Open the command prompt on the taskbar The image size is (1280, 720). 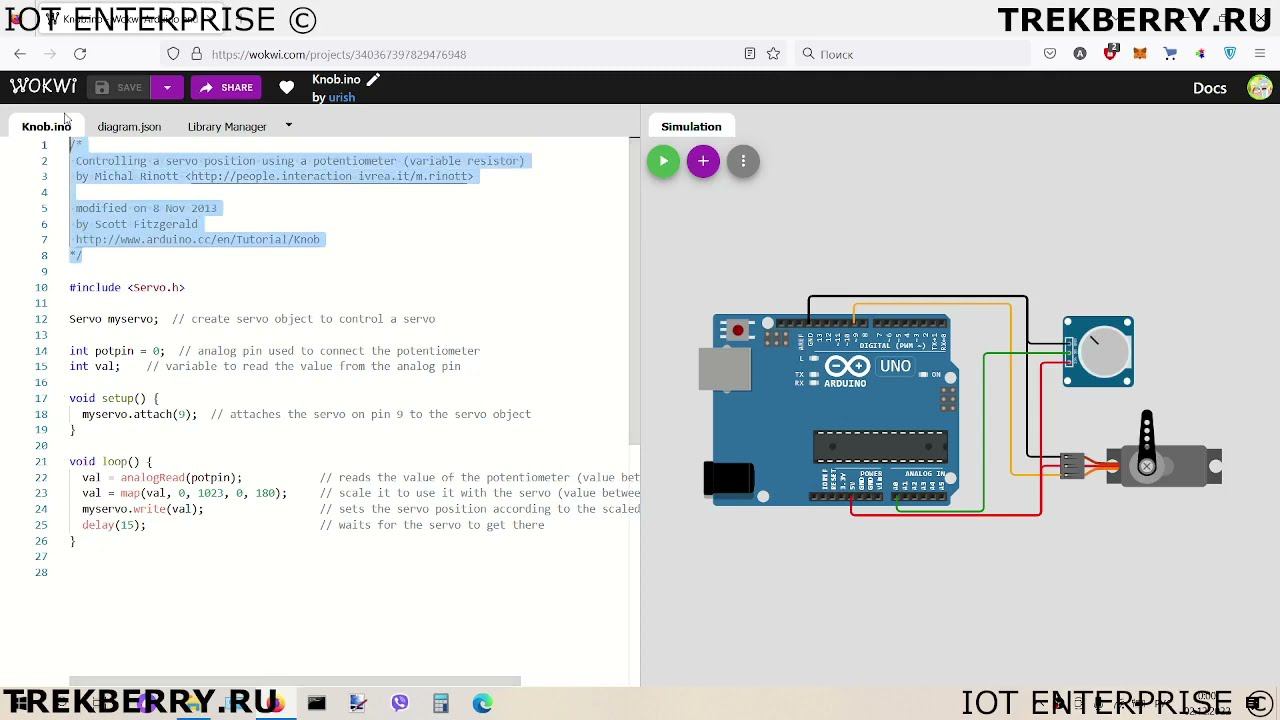(316, 703)
